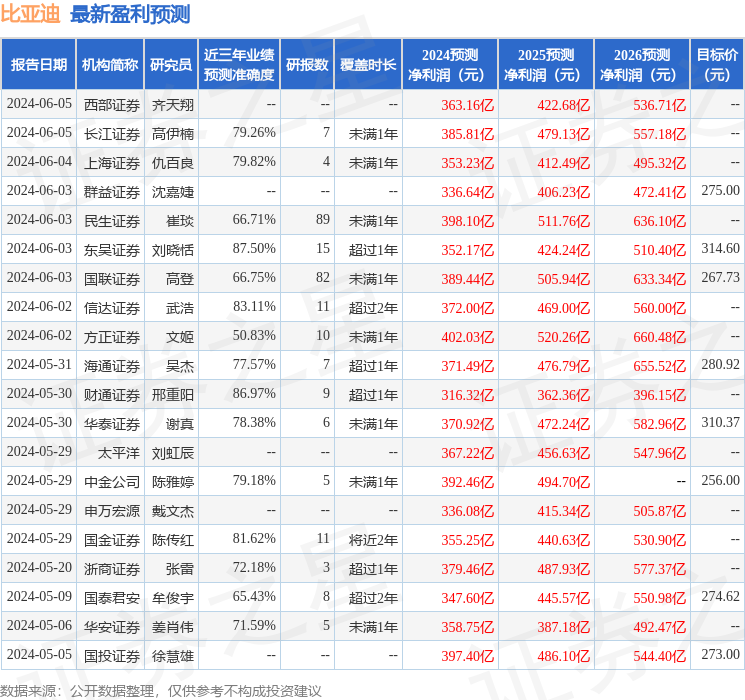The image size is (745, 700).
Task: Select the 近三年业绩预测准确度 column header
Action: (x=239, y=65)
